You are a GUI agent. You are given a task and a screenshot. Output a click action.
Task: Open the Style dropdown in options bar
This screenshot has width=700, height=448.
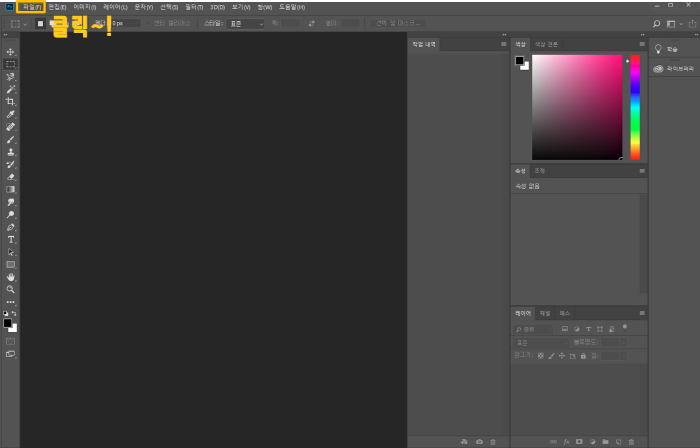pyautogui.click(x=246, y=24)
